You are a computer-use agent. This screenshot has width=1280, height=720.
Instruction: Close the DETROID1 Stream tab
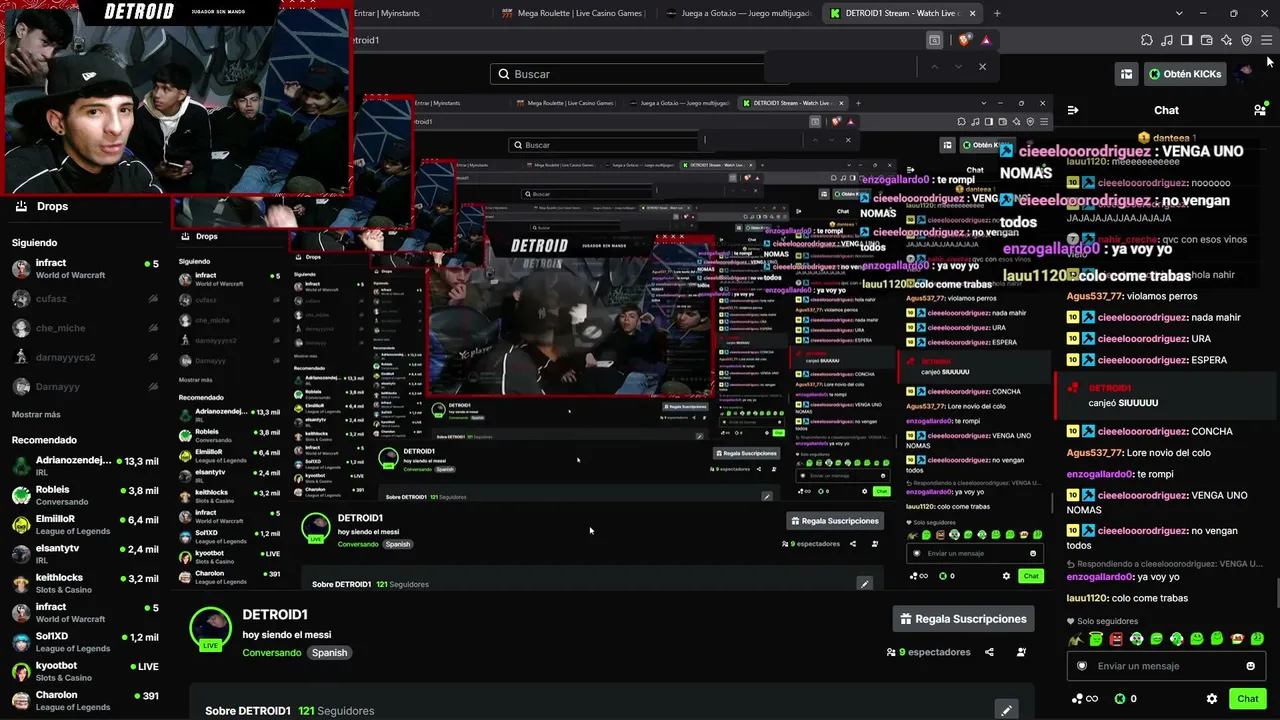point(972,13)
